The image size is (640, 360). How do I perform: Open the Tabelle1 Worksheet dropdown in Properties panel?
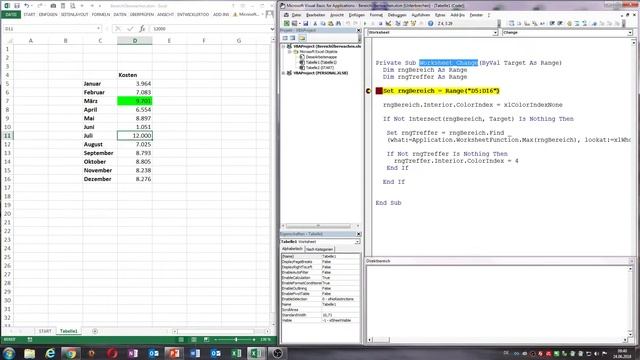[357, 242]
